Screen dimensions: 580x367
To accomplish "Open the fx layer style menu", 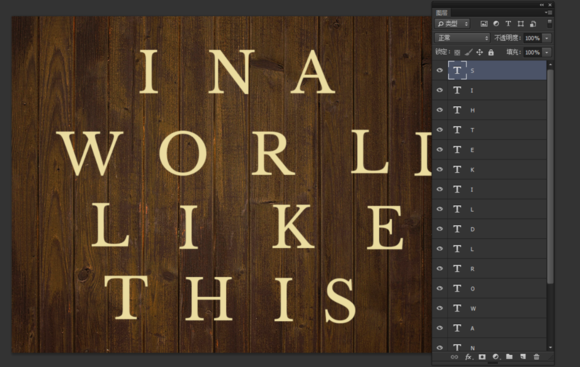I will tap(468, 357).
